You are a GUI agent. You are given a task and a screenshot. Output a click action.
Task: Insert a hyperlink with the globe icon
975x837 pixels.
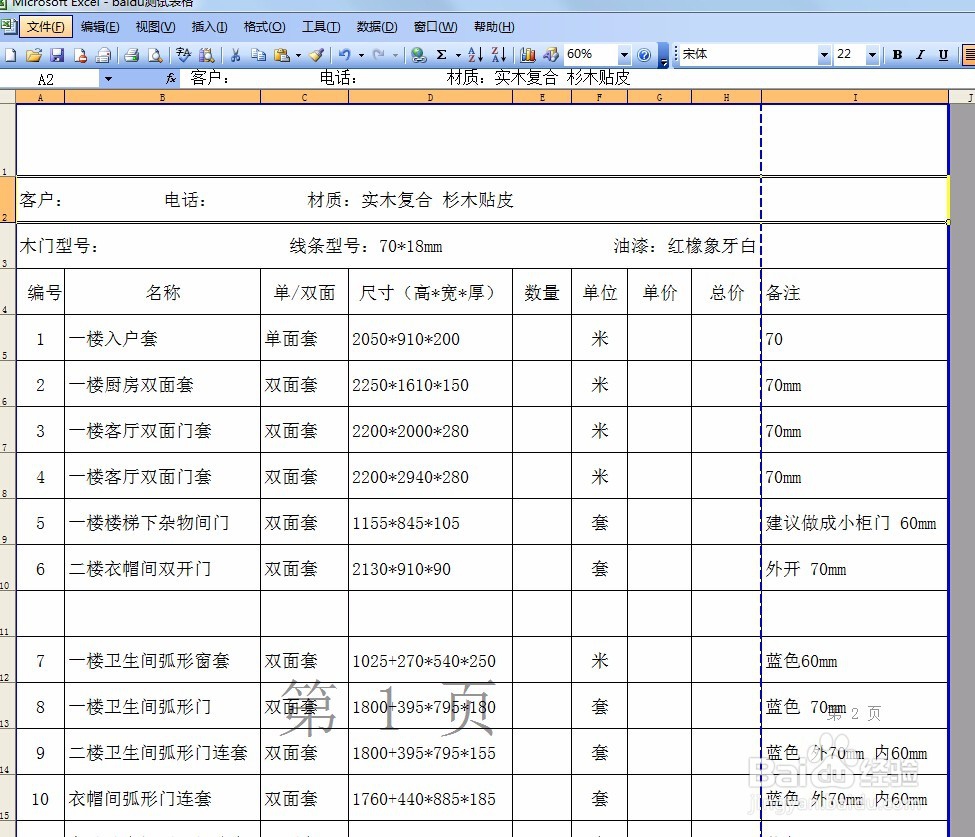point(418,55)
